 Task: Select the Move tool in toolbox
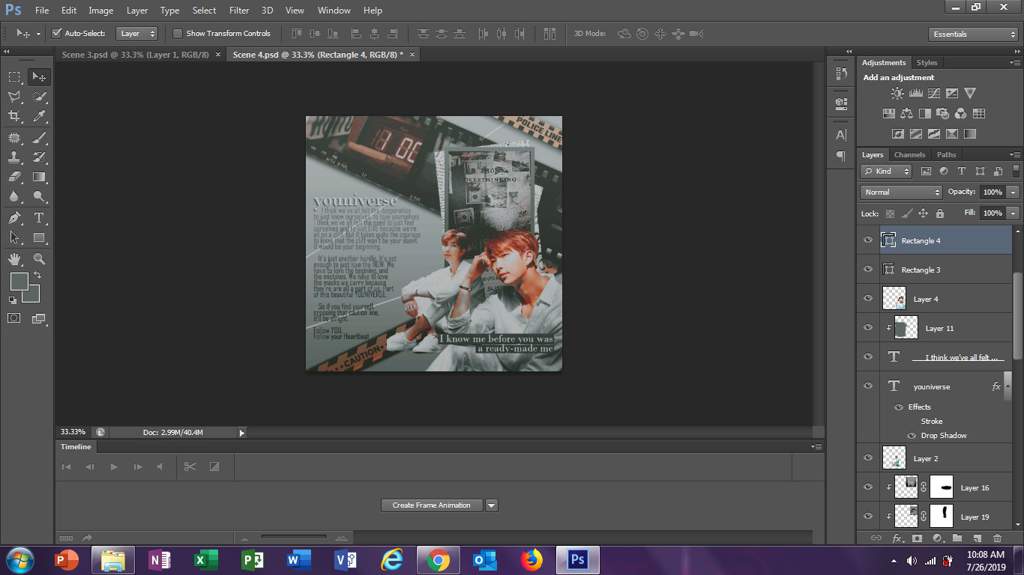(x=39, y=77)
